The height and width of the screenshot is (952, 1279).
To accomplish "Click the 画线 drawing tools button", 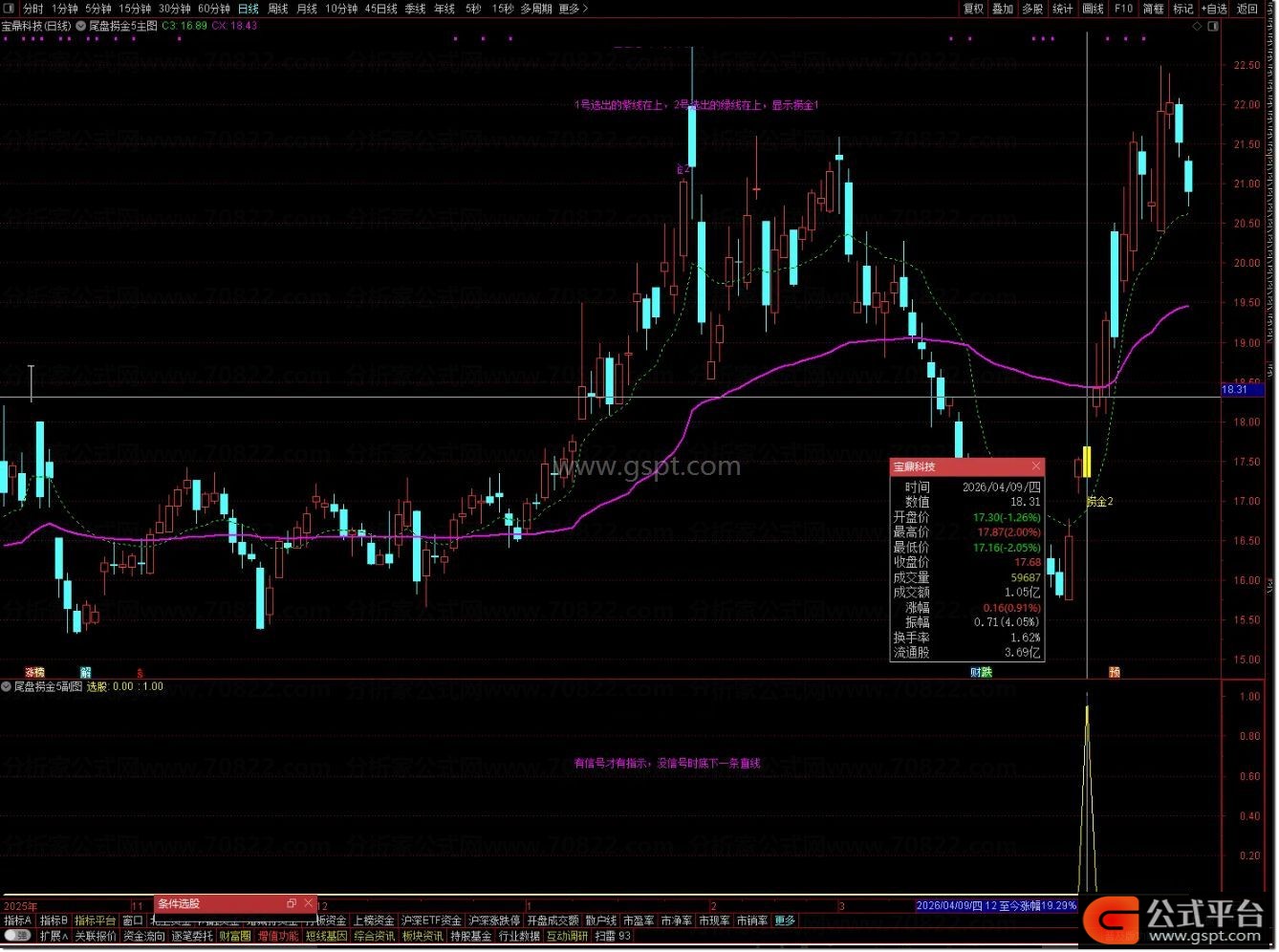I will (1093, 9).
